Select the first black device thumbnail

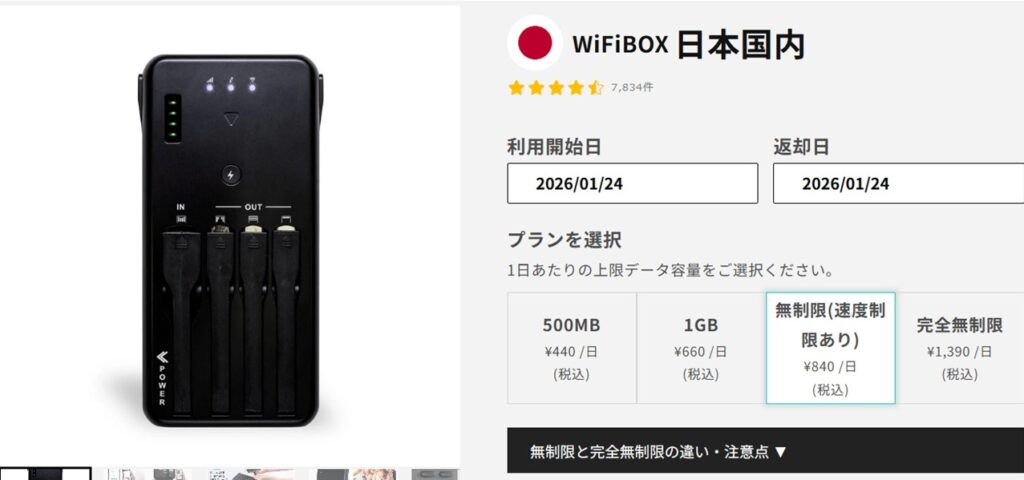click(x=46, y=474)
